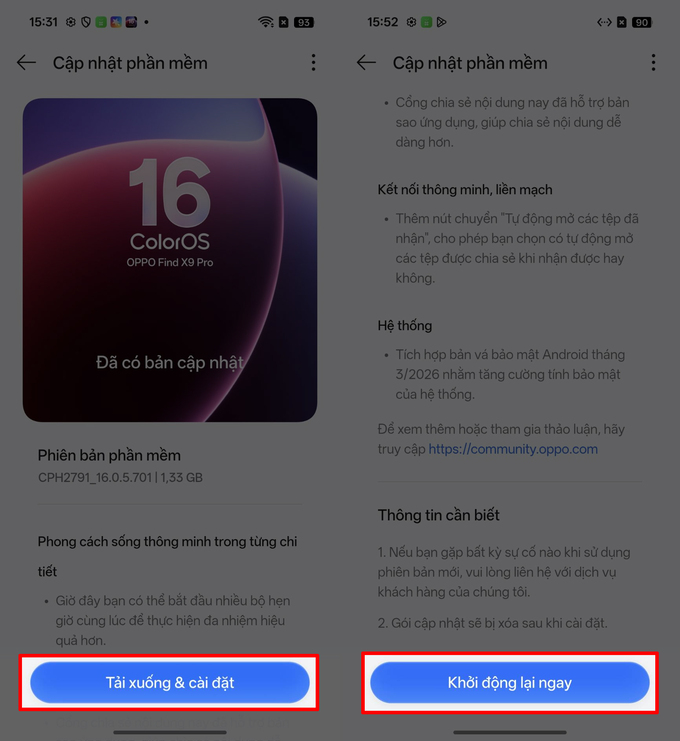Image resolution: width=680 pixels, height=741 pixels.
Task: Tap "Khởi động lại ngay" button
Action: tap(510, 682)
